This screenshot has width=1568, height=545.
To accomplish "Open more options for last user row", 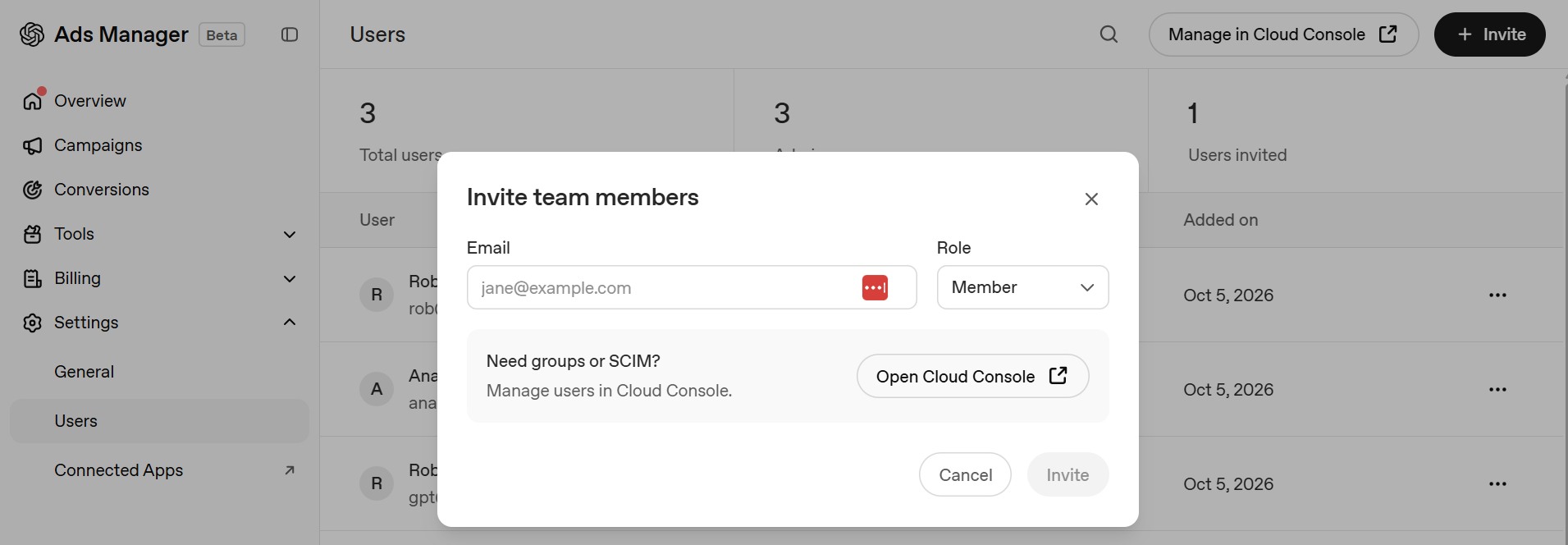I will tap(1497, 484).
